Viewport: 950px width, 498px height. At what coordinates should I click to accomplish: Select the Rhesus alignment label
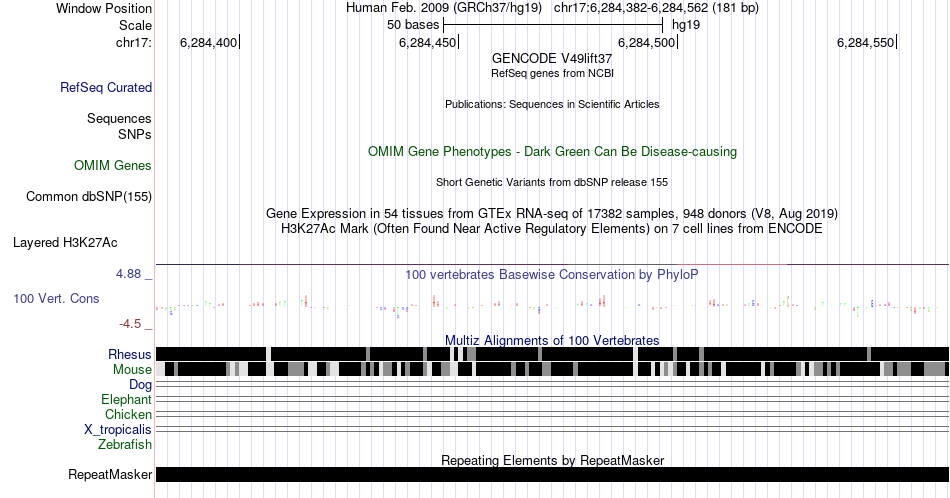(x=130, y=354)
